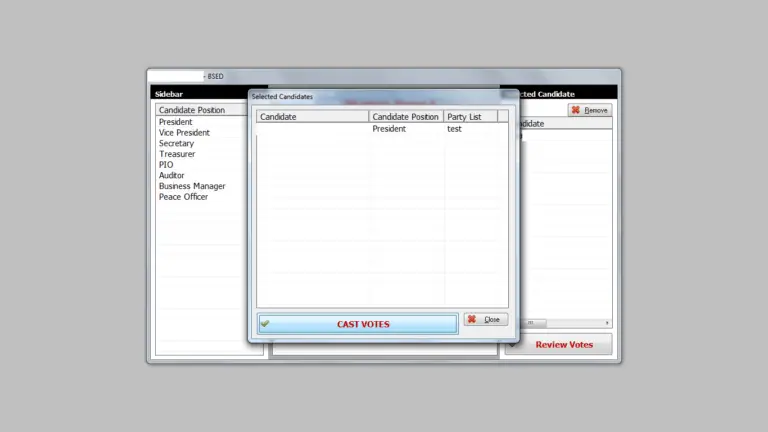This screenshot has width=768, height=432.
Task: Select the President cell in dialog table
Action: pos(389,129)
